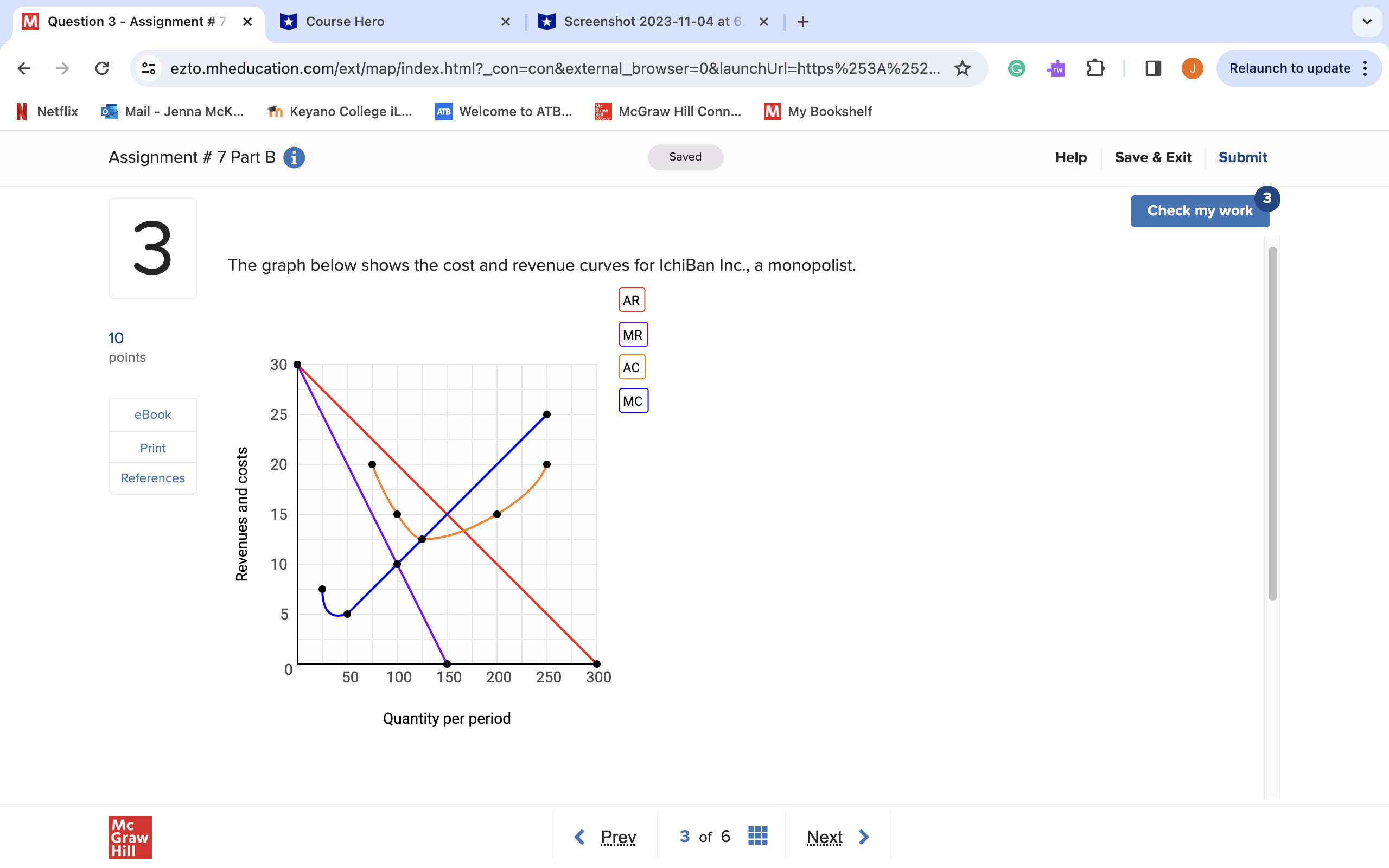Click Check my work

1199,210
